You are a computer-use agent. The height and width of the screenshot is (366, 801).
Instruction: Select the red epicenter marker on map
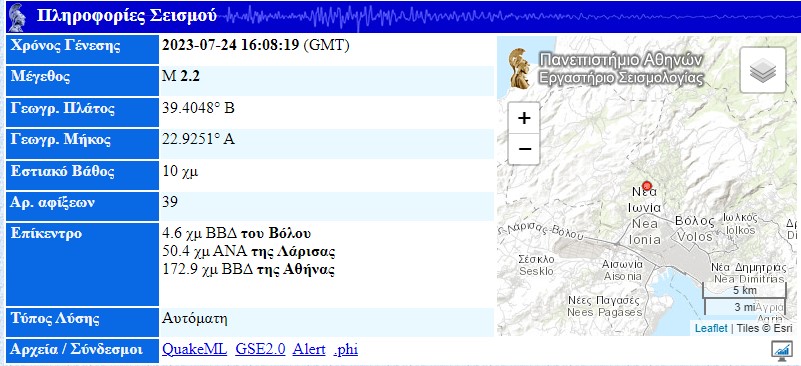click(647, 186)
